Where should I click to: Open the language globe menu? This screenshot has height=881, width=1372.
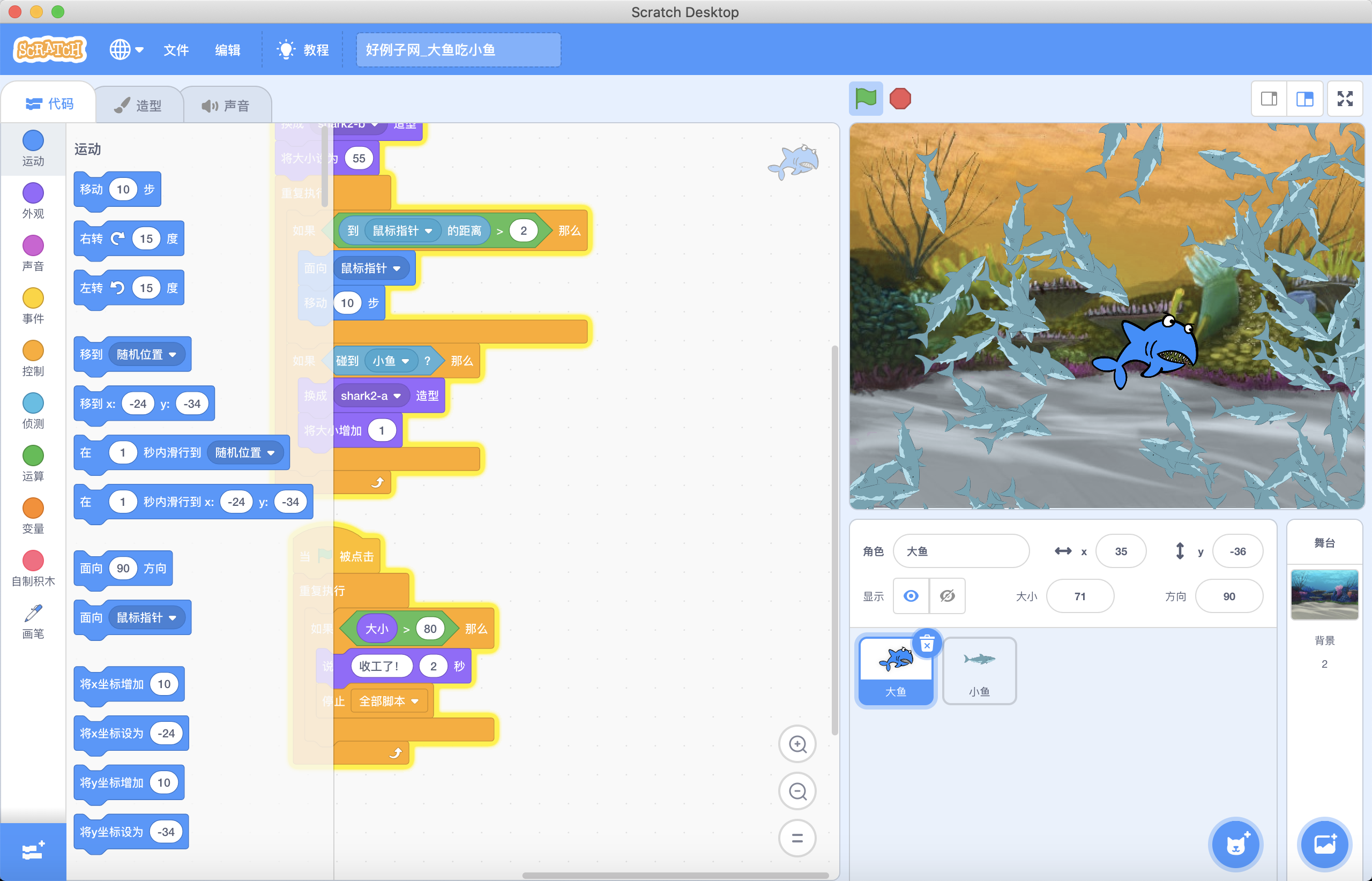(x=126, y=50)
